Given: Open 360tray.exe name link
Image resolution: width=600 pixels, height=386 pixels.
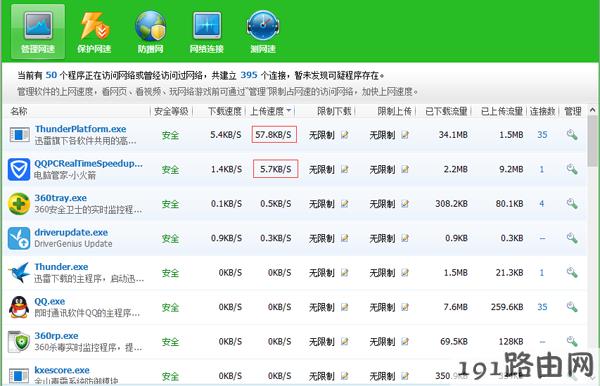Looking at the screenshot, I should pyautogui.click(x=60, y=198).
